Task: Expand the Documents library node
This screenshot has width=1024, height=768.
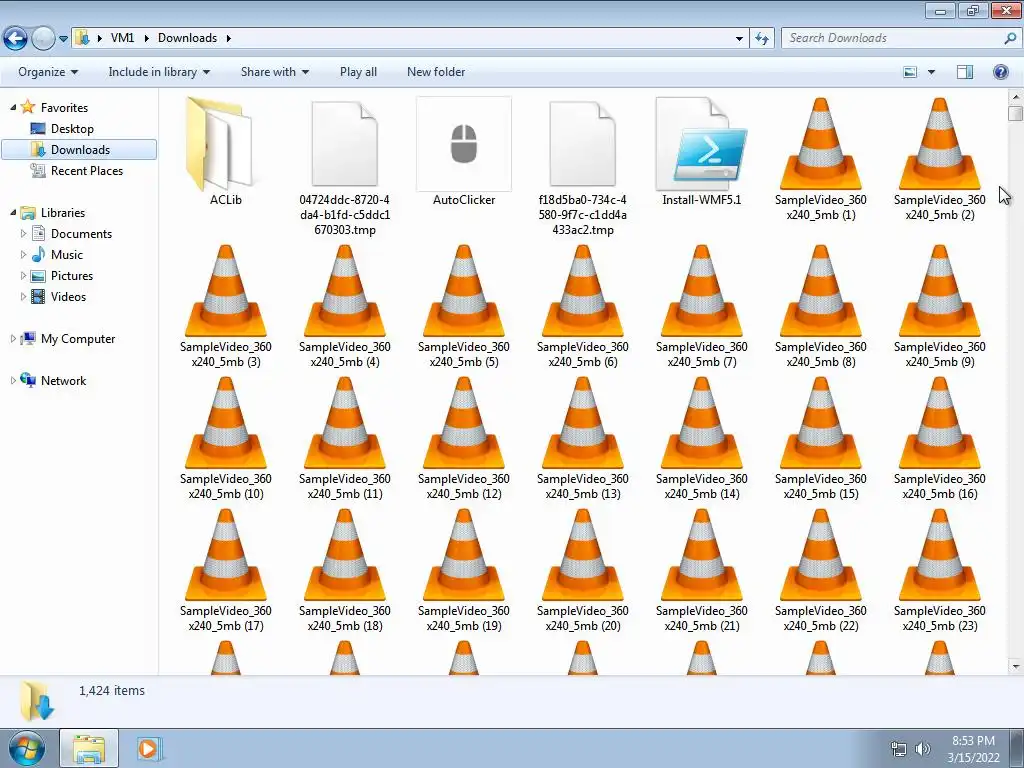Action: pos(24,233)
